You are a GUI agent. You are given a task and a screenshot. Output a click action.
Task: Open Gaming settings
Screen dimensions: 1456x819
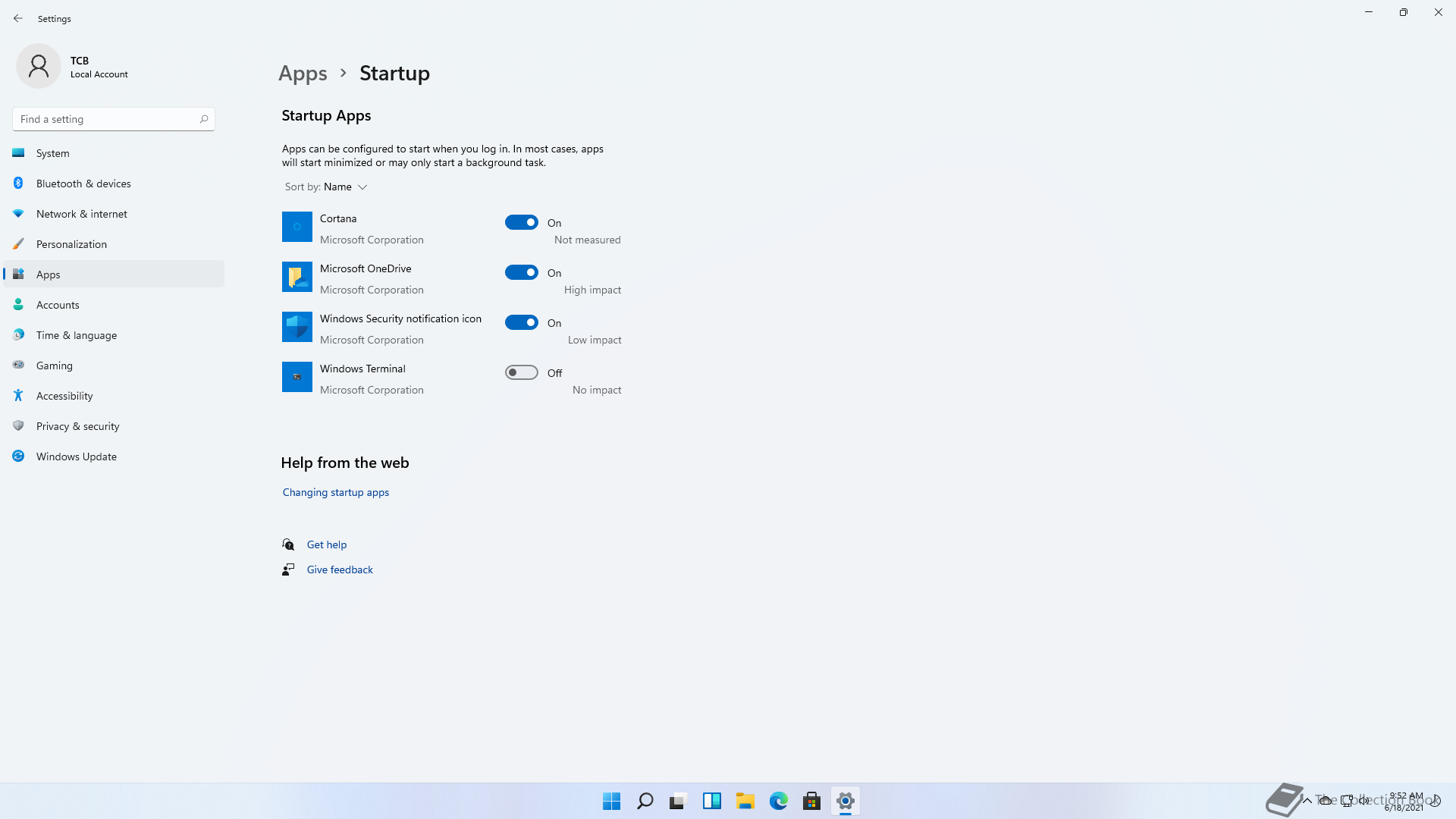114,366
